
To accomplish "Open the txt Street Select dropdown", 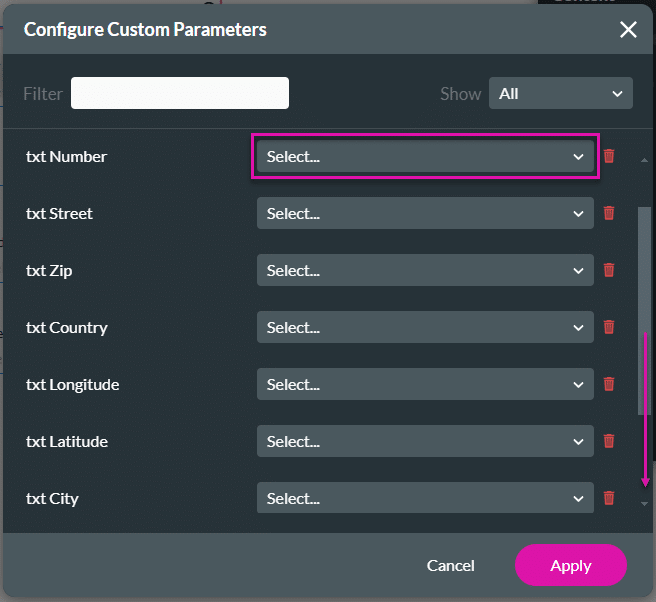I will 425,213.
